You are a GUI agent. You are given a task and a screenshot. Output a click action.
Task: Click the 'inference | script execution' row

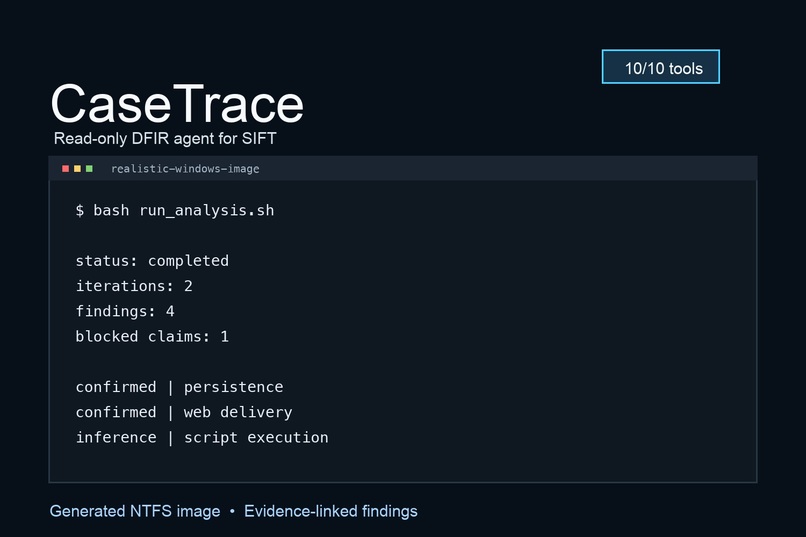(x=202, y=437)
